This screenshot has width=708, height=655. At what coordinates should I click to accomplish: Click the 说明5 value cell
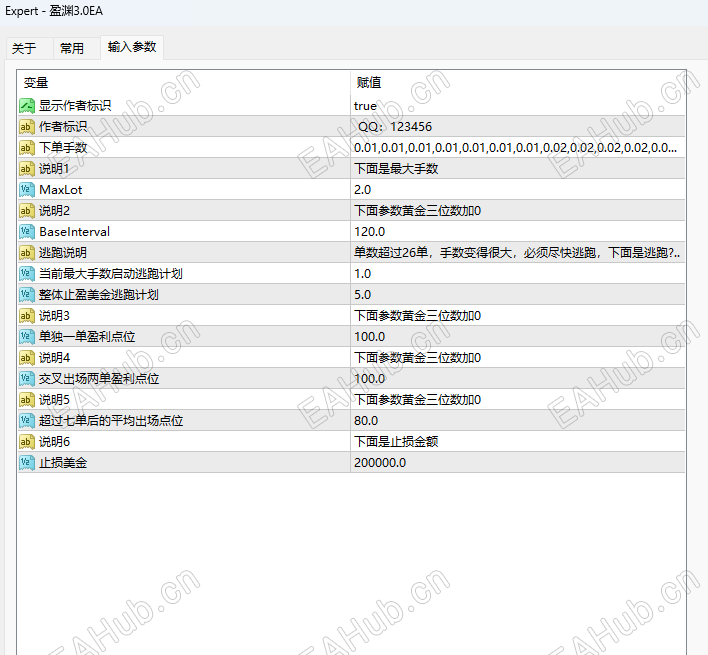tap(518, 400)
